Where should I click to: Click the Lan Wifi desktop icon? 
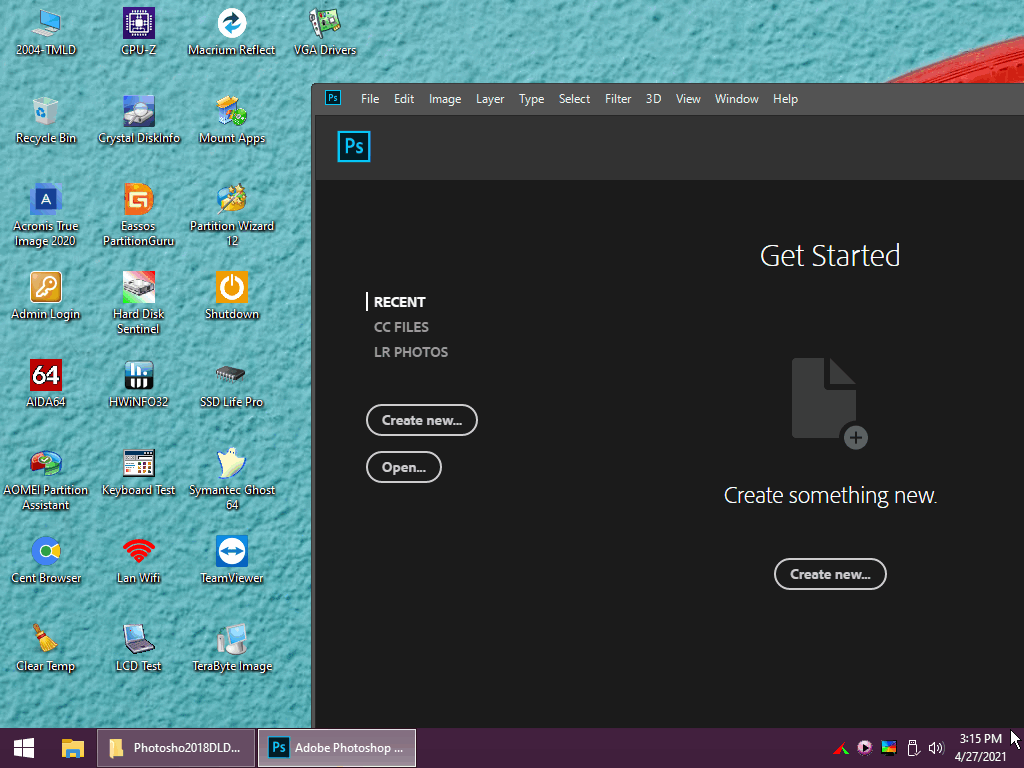click(138, 560)
